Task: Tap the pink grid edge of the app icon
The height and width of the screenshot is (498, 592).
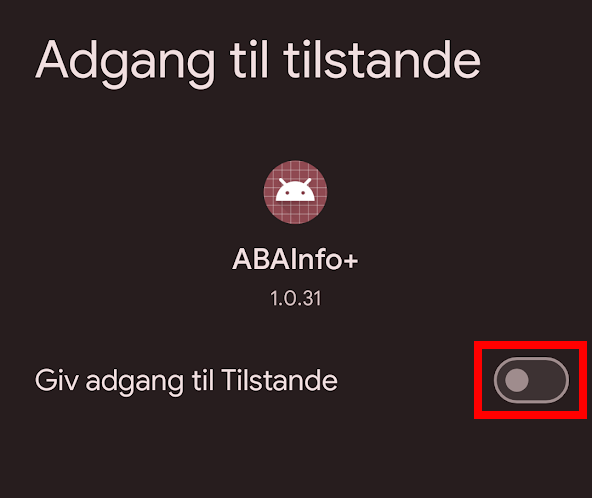Action: [x=295, y=217]
